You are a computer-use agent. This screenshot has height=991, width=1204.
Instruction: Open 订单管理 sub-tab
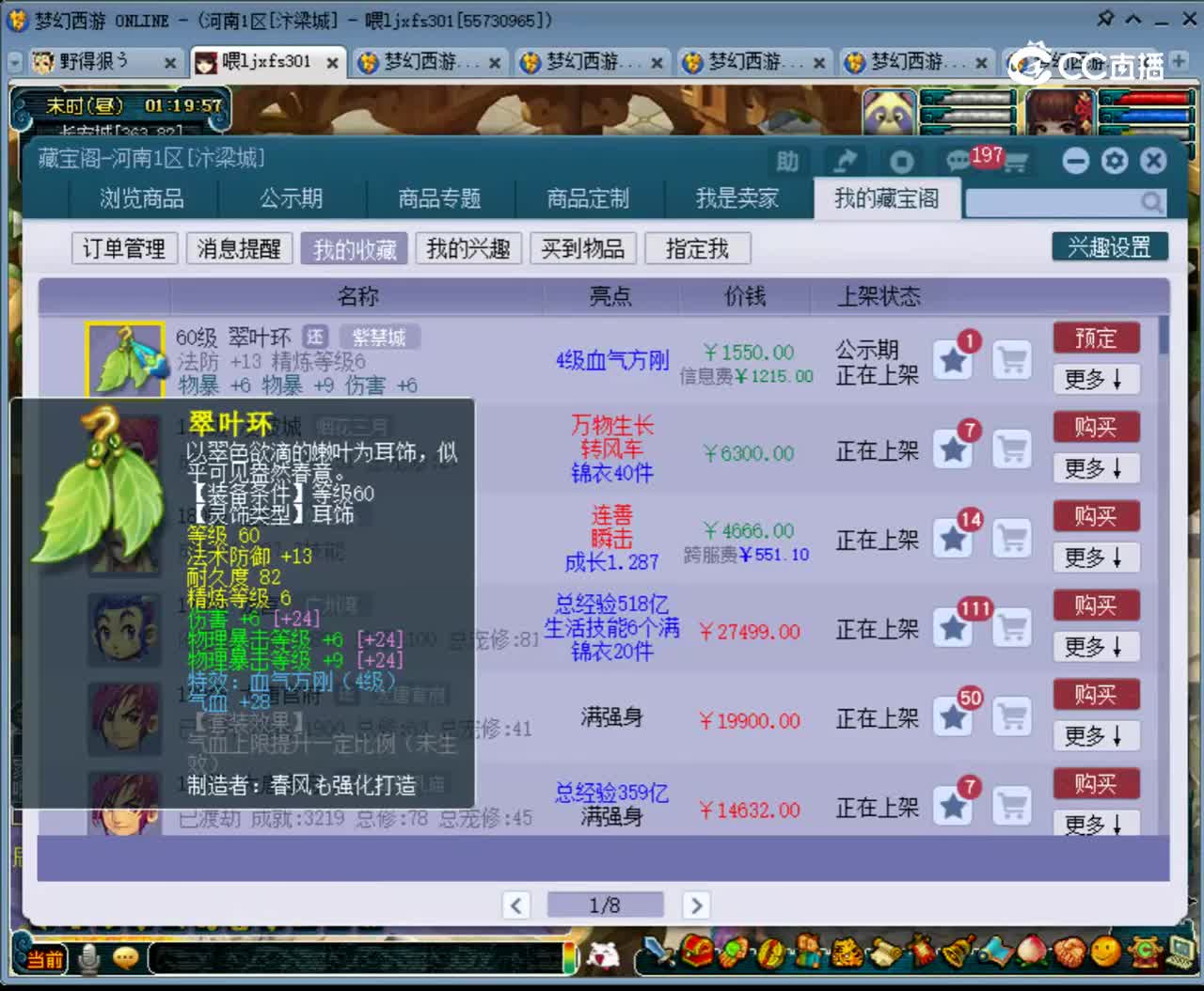(124, 248)
